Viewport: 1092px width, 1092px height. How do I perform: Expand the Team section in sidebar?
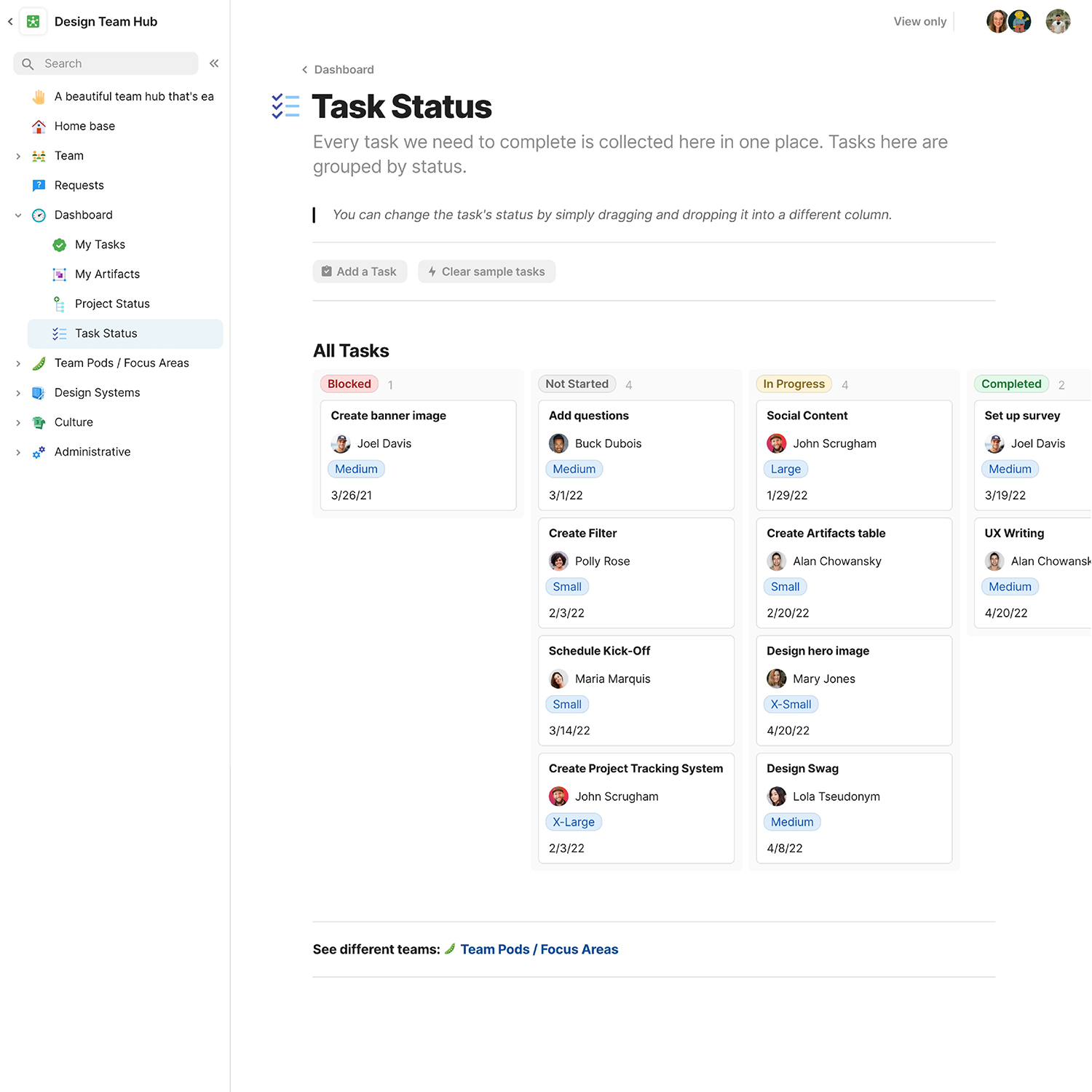tap(18, 156)
